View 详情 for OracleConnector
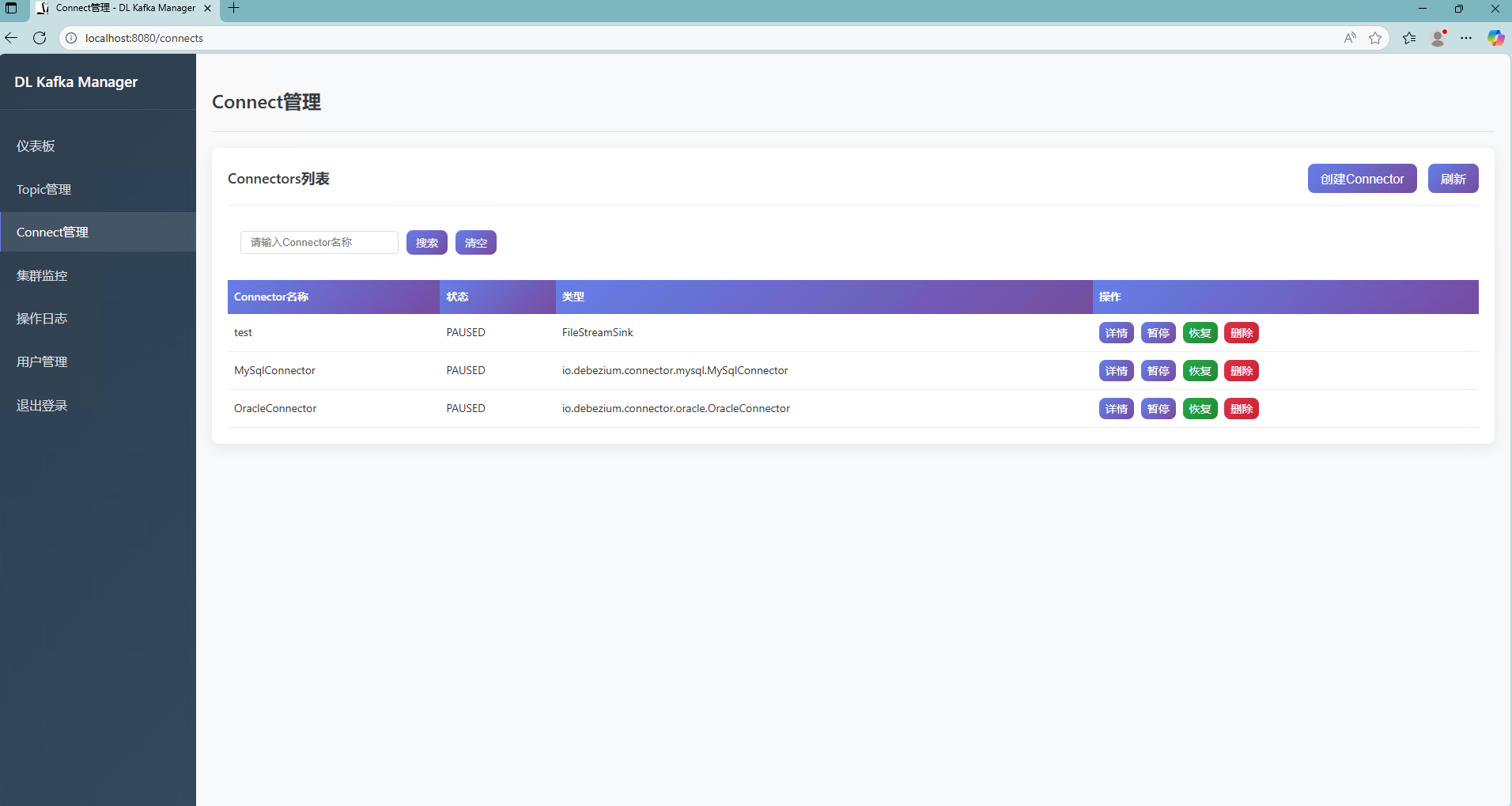1512x806 pixels. point(1117,409)
